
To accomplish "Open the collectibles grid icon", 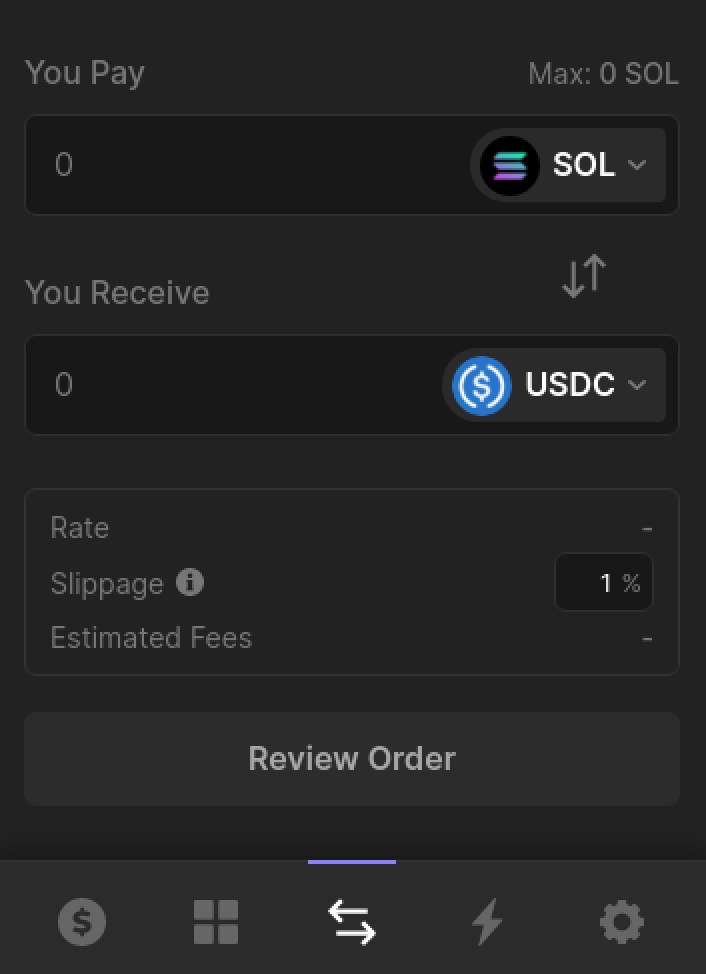I will point(217,922).
